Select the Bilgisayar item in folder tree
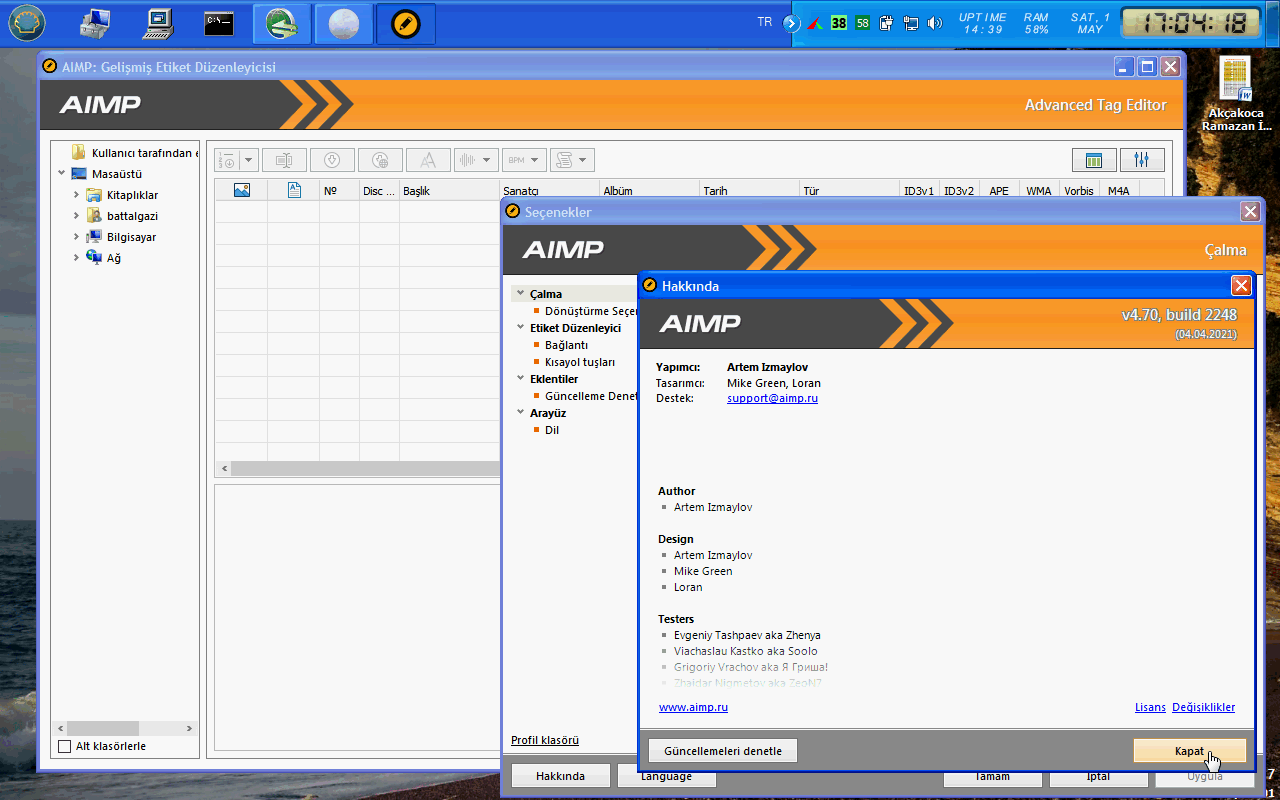 point(131,237)
